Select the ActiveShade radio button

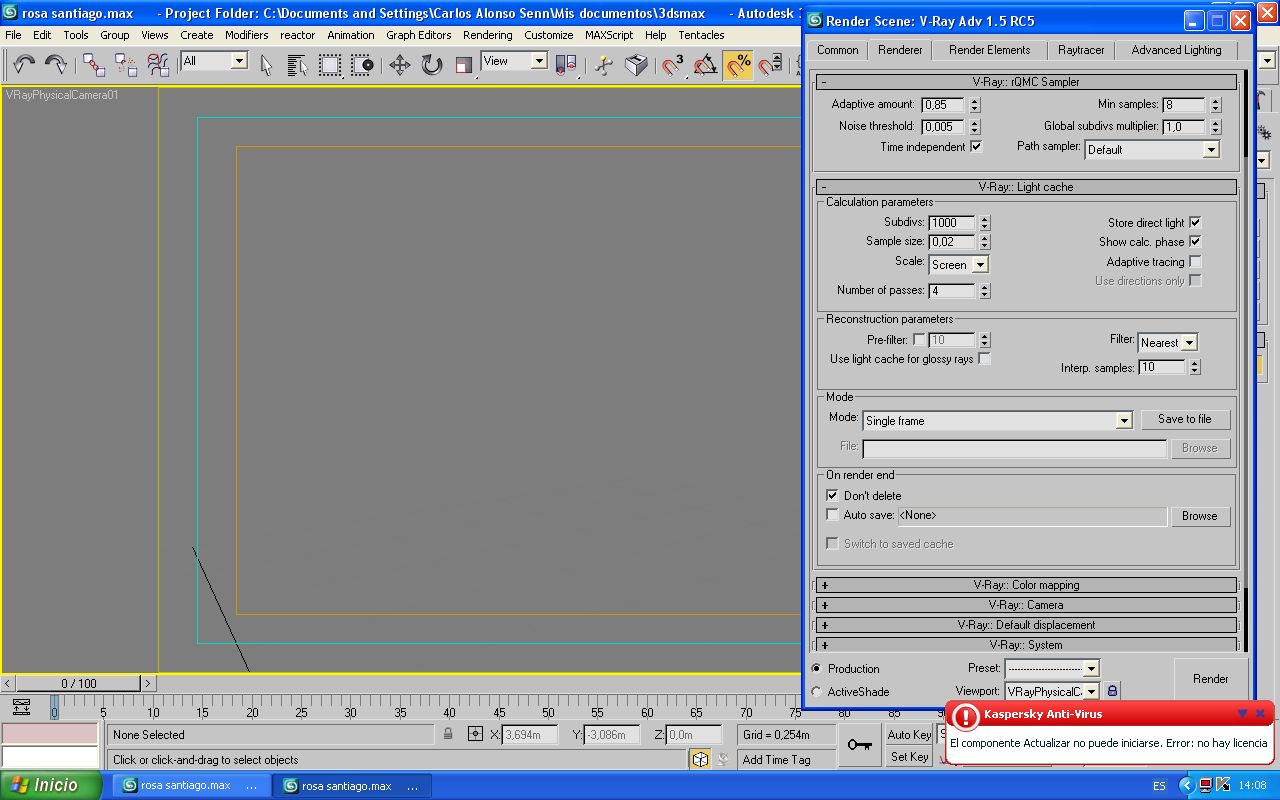click(817, 691)
